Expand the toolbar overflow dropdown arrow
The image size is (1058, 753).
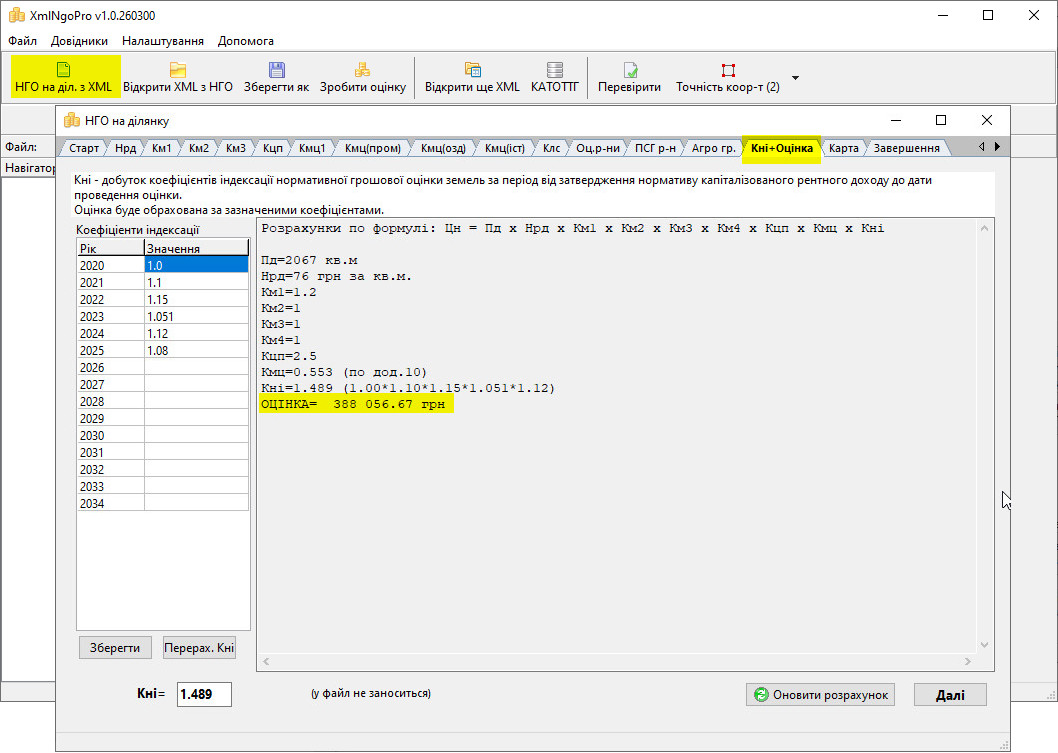795,77
